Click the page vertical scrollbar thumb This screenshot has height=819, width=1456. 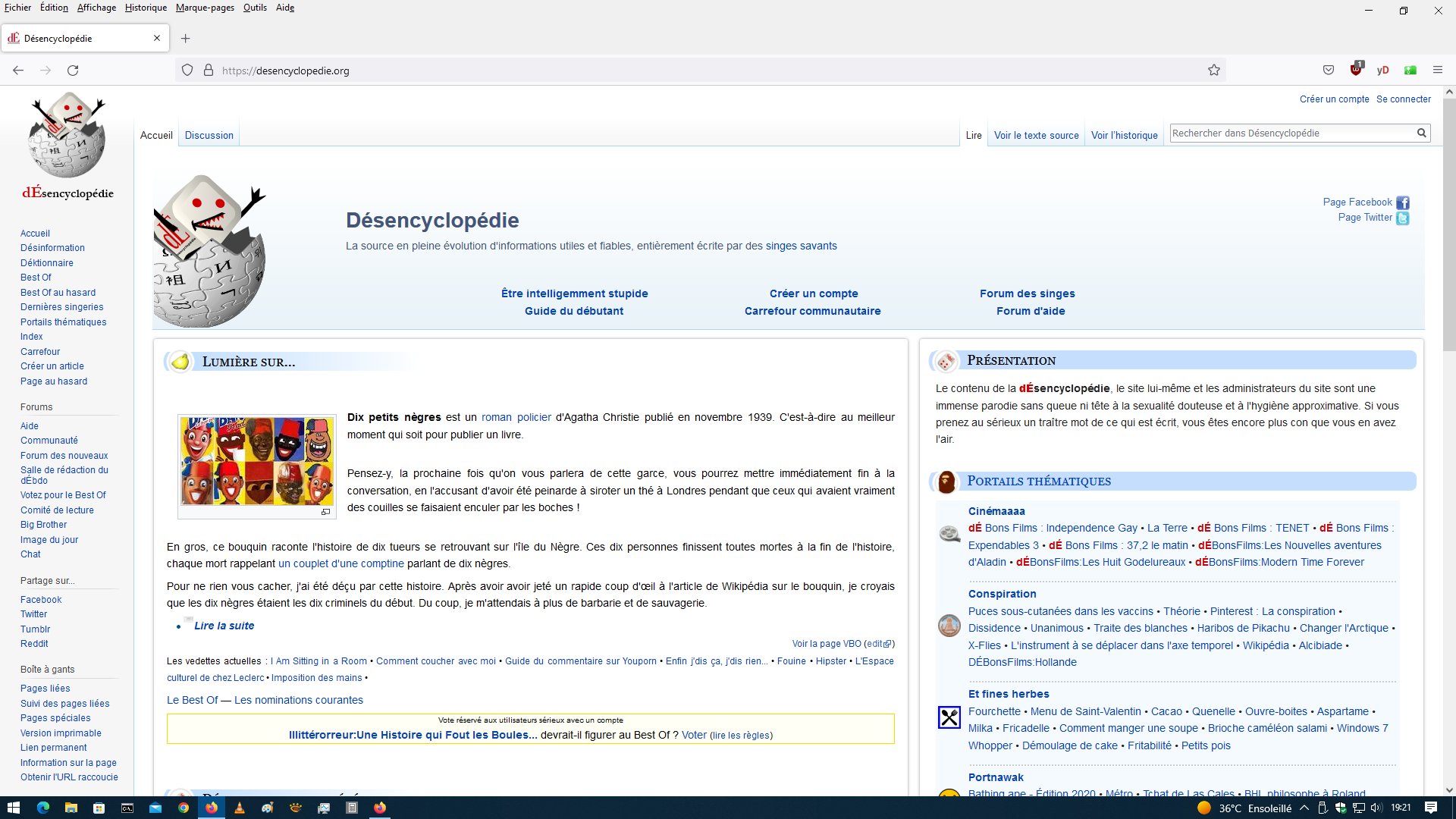[x=1449, y=224]
